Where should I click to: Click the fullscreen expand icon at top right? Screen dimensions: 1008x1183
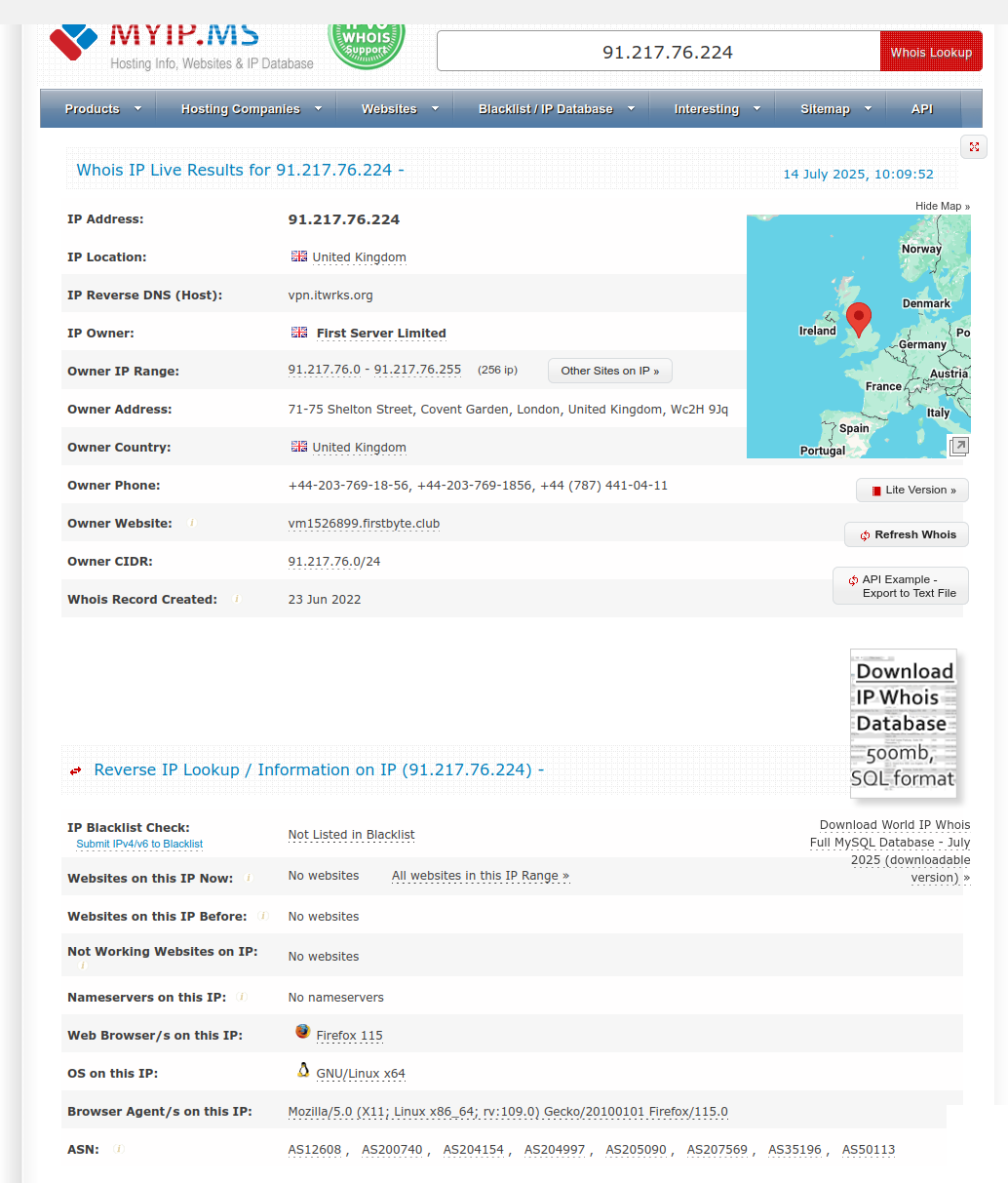click(974, 147)
